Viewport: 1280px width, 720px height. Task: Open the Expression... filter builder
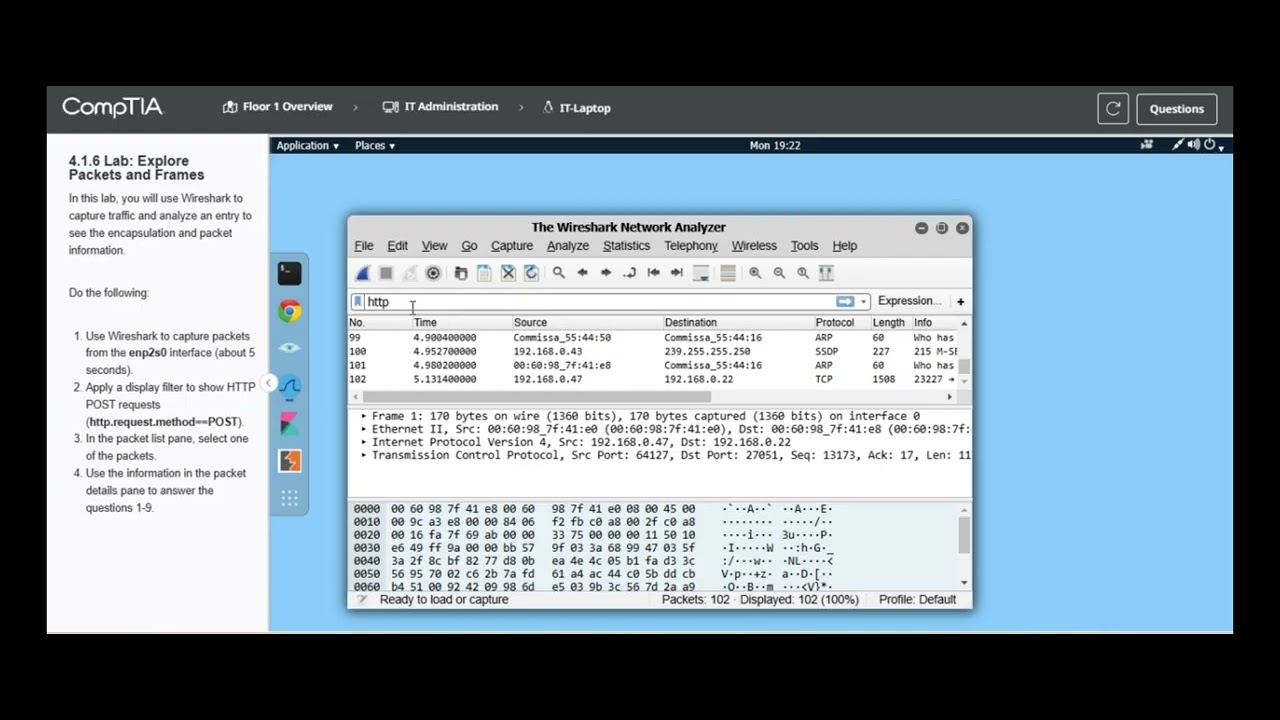tap(909, 301)
